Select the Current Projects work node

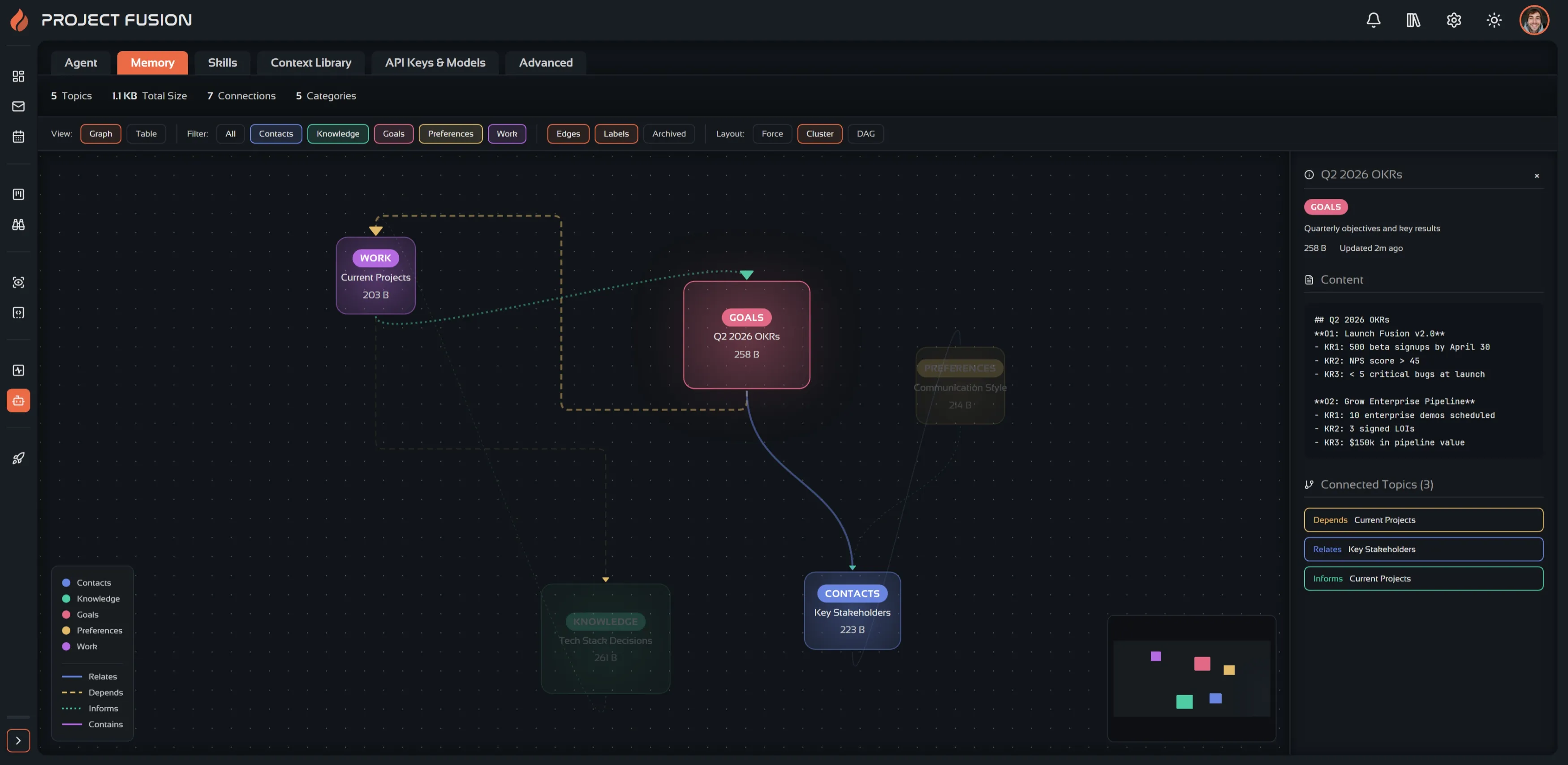[x=375, y=276]
